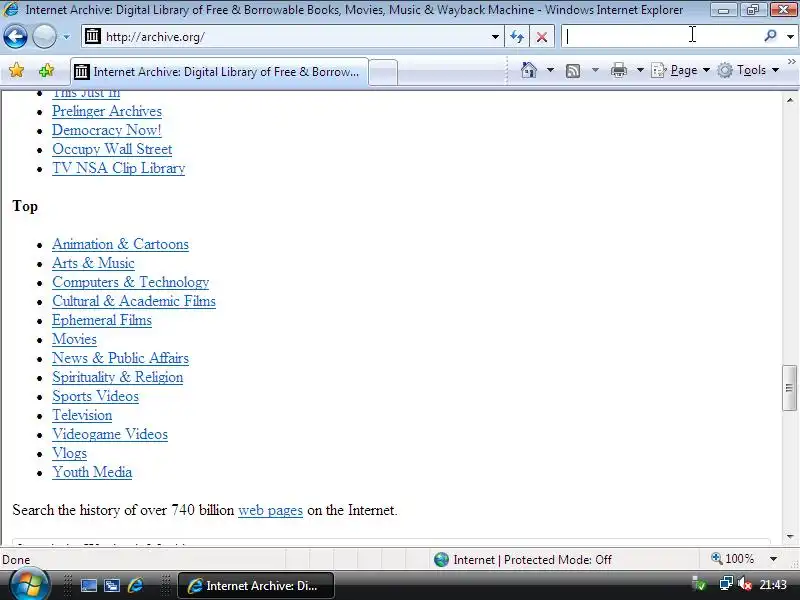
Task: Expand the Feeds dropdown arrow
Action: click(595, 70)
